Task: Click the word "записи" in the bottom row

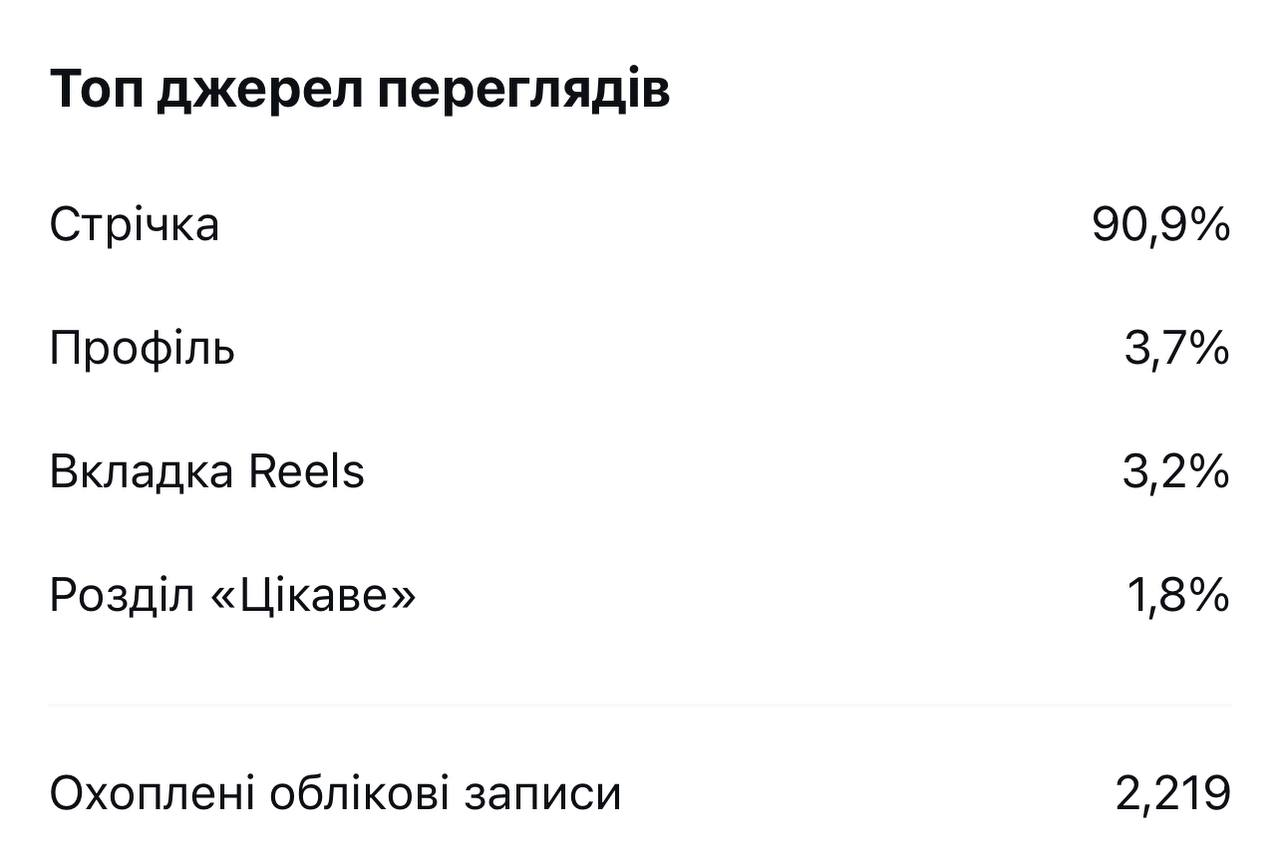Action: click(x=543, y=795)
